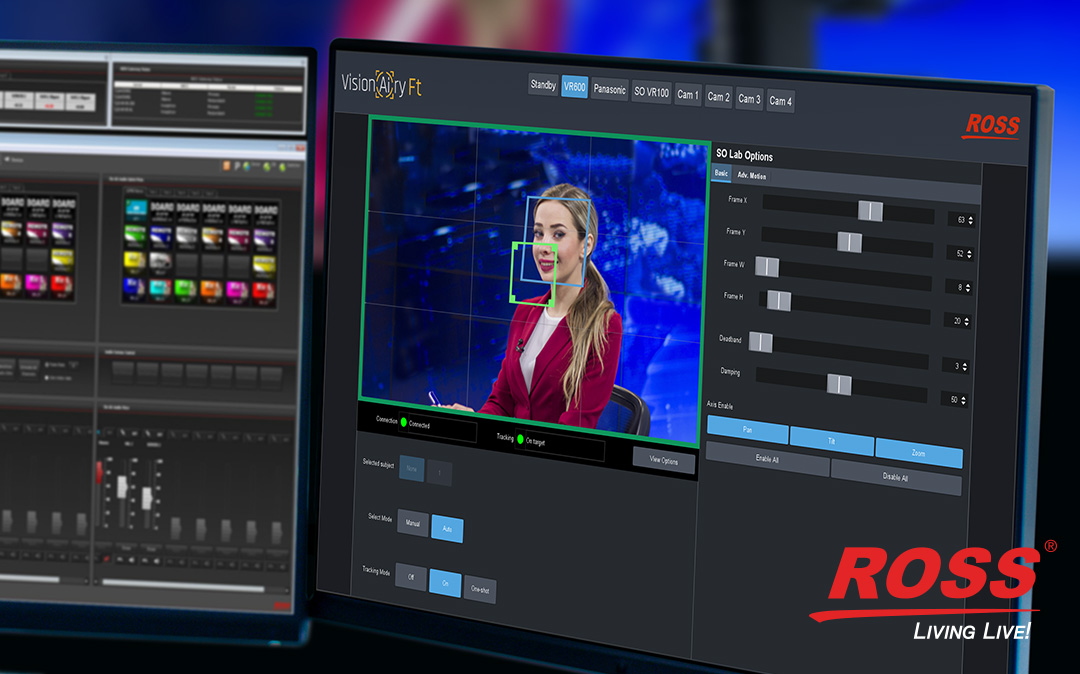Click the Frame X slider handle

pos(870,211)
